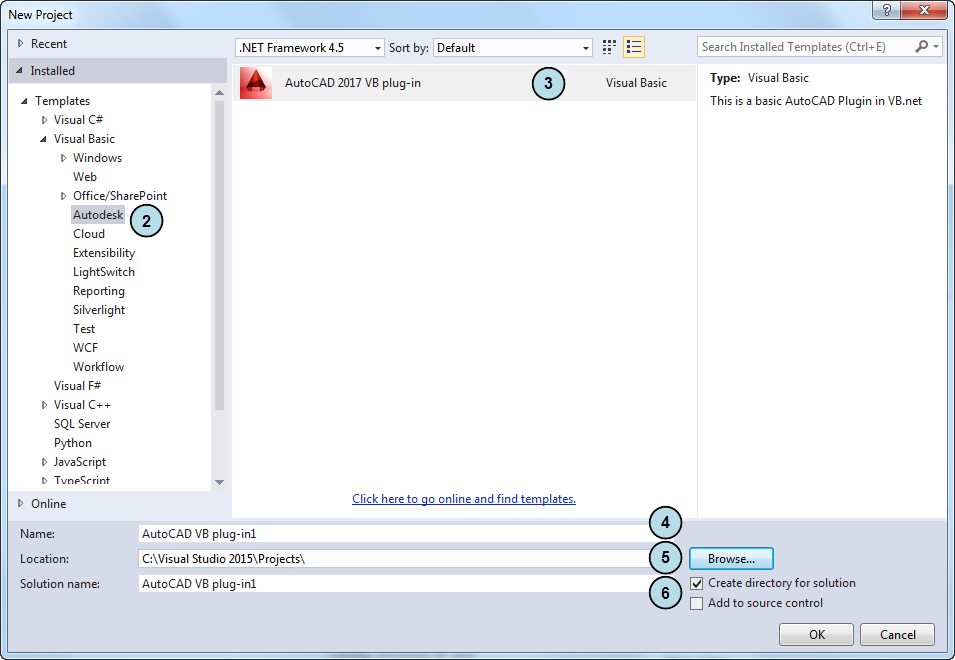The width and height of the screenshot is (955, 660).
Task: Select the SQL Server node
Action: 82,424
